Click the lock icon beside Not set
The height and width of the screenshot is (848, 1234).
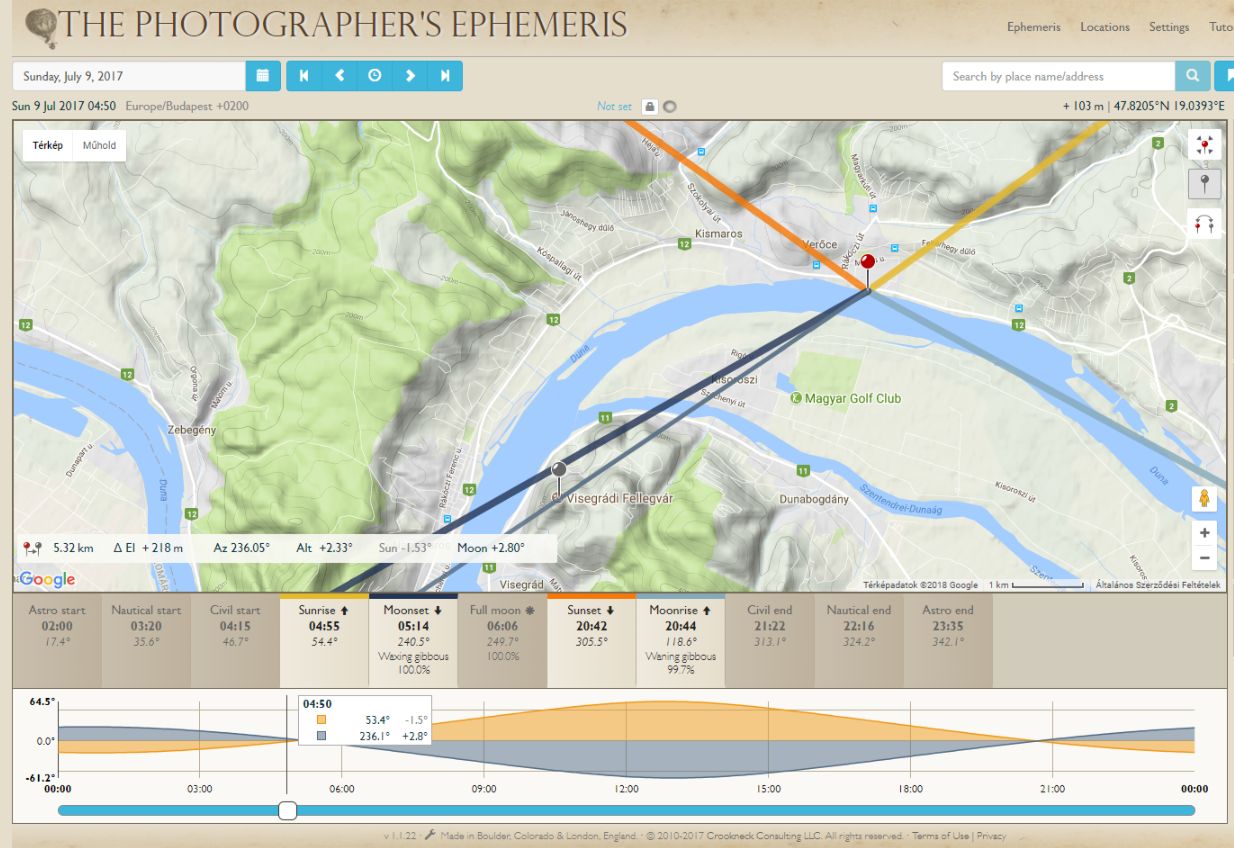(650, 106)
